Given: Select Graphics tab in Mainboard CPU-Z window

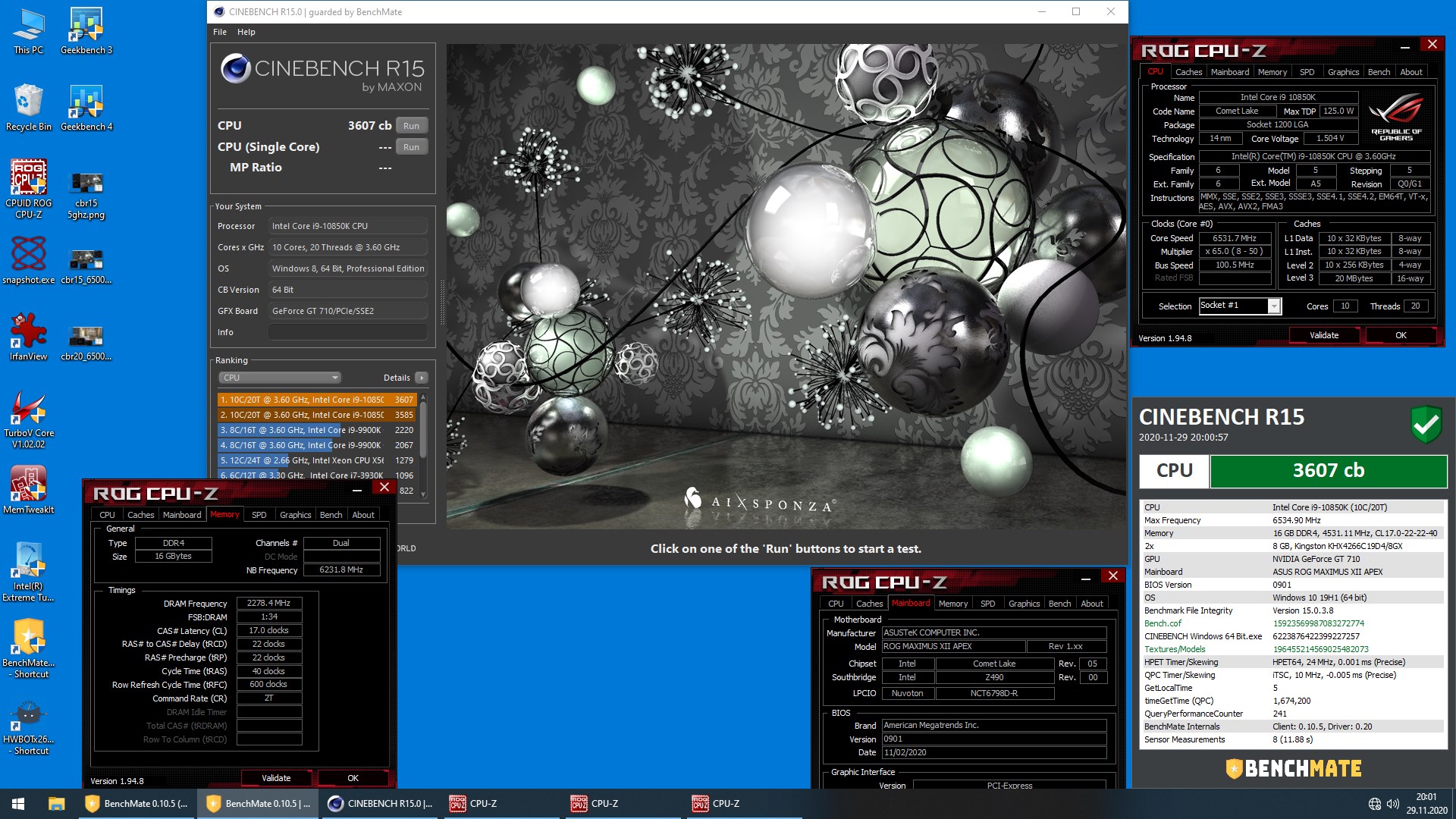Looking at the screenshot, I should [x=1024, y=604].
